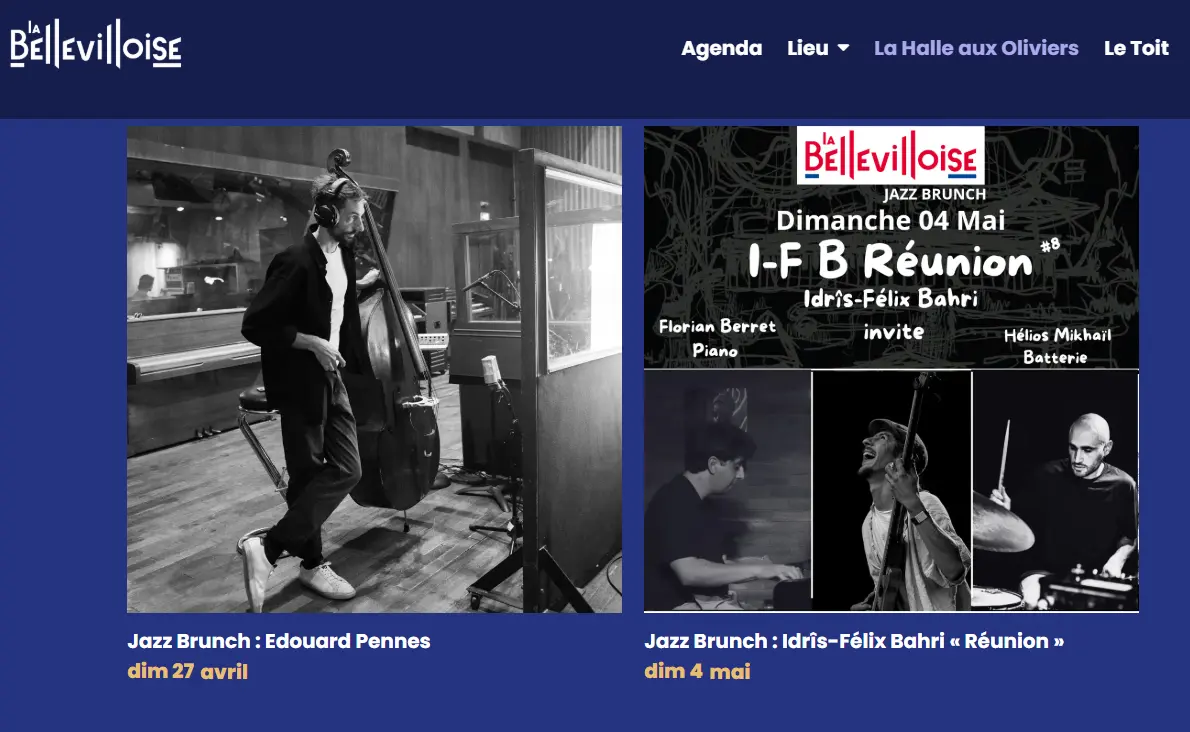Click the dim 27 avril date
This screenshot has height=732, width=1190.
click(187, 671)
